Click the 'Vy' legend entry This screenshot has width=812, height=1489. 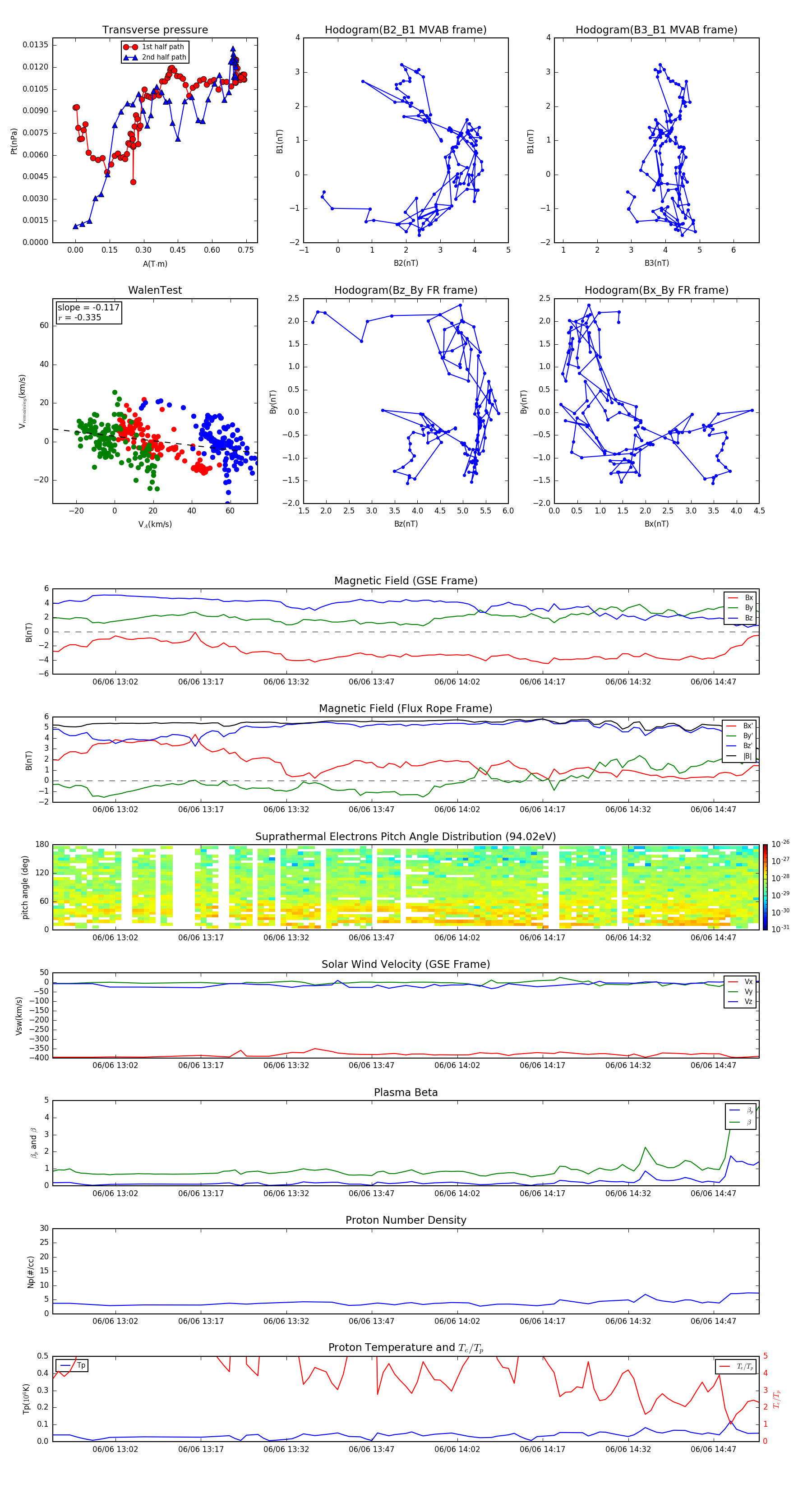740,991
